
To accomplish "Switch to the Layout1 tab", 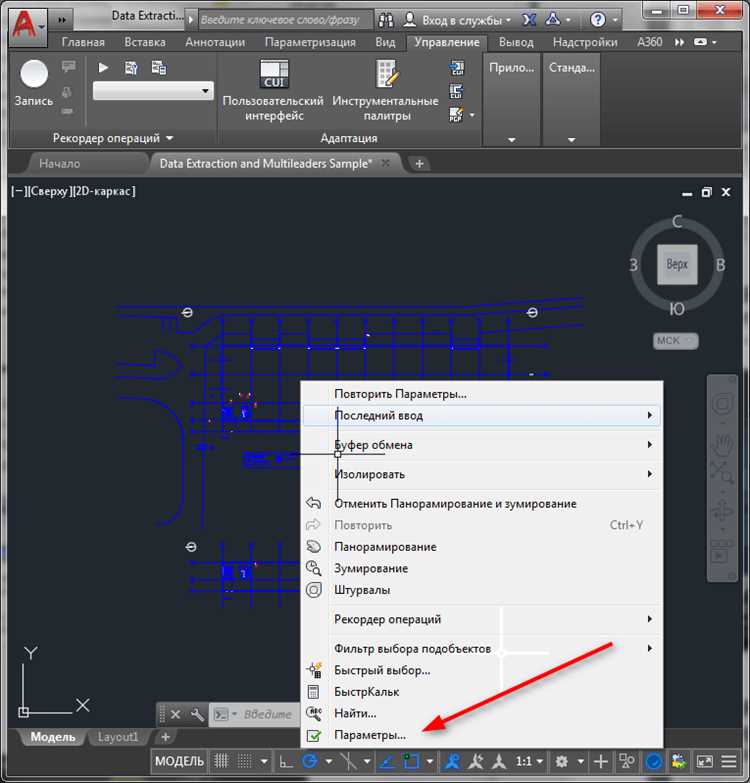I will (x=117, y=737).
